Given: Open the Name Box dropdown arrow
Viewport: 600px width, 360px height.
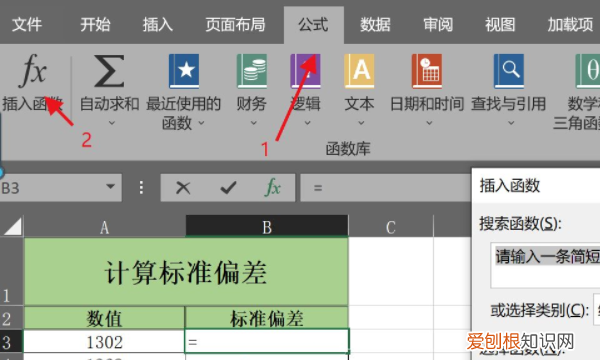Looking at the screenshot, I should 111,187.
